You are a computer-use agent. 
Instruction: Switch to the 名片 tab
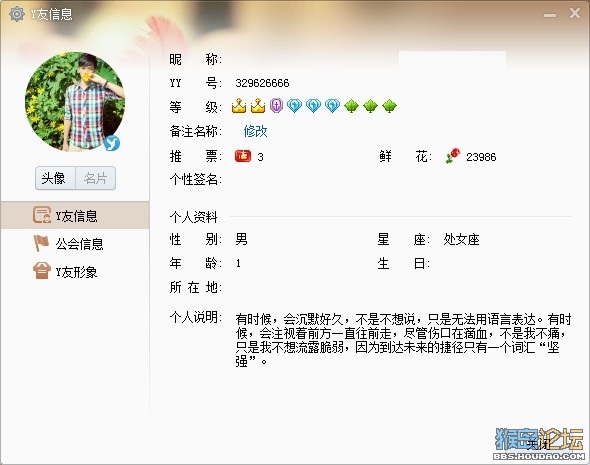[x=96, y=178]
